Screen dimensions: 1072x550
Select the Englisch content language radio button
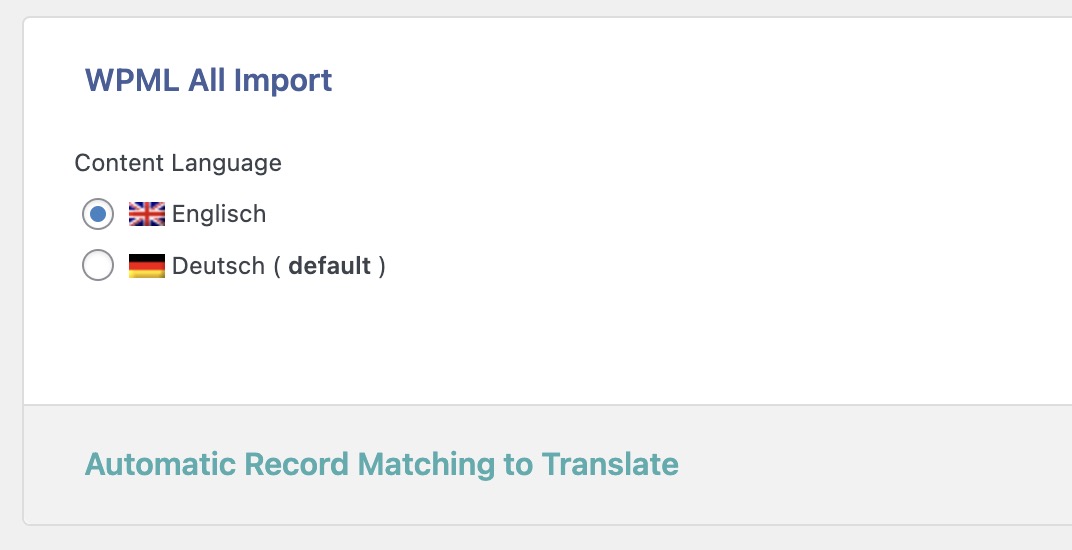point(98,214)
